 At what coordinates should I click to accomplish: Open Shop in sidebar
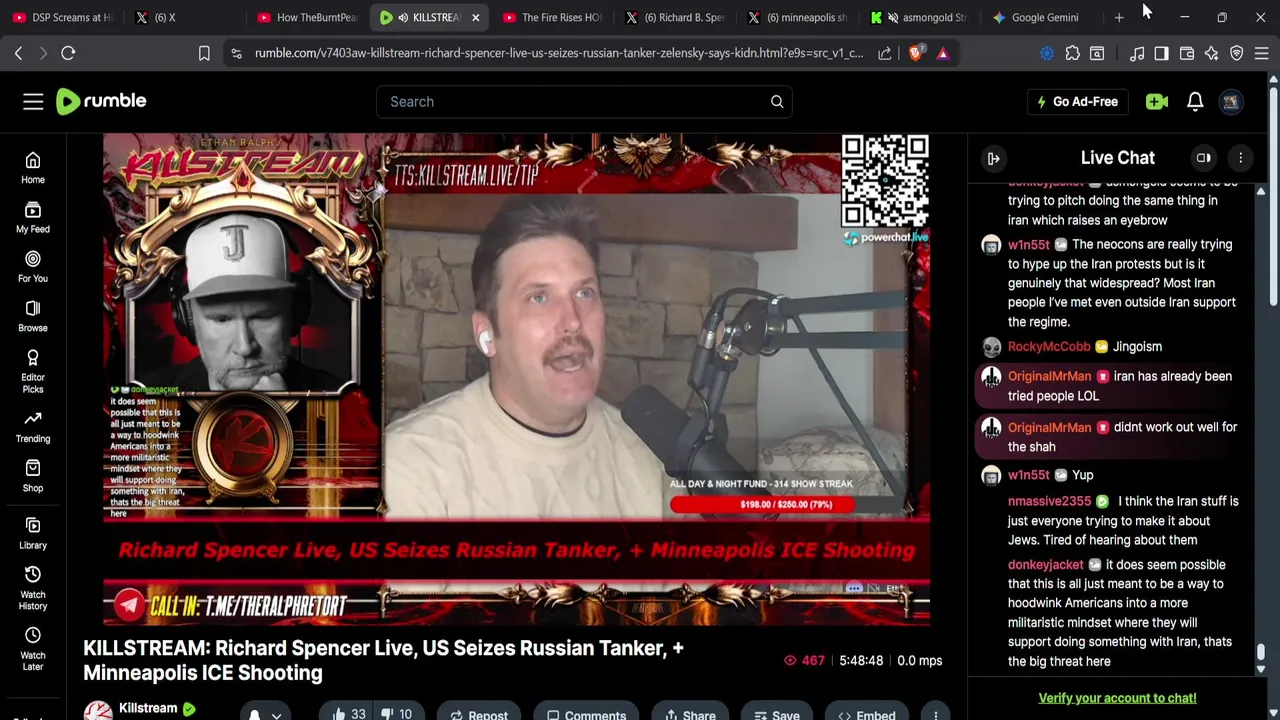pos(33,476)
